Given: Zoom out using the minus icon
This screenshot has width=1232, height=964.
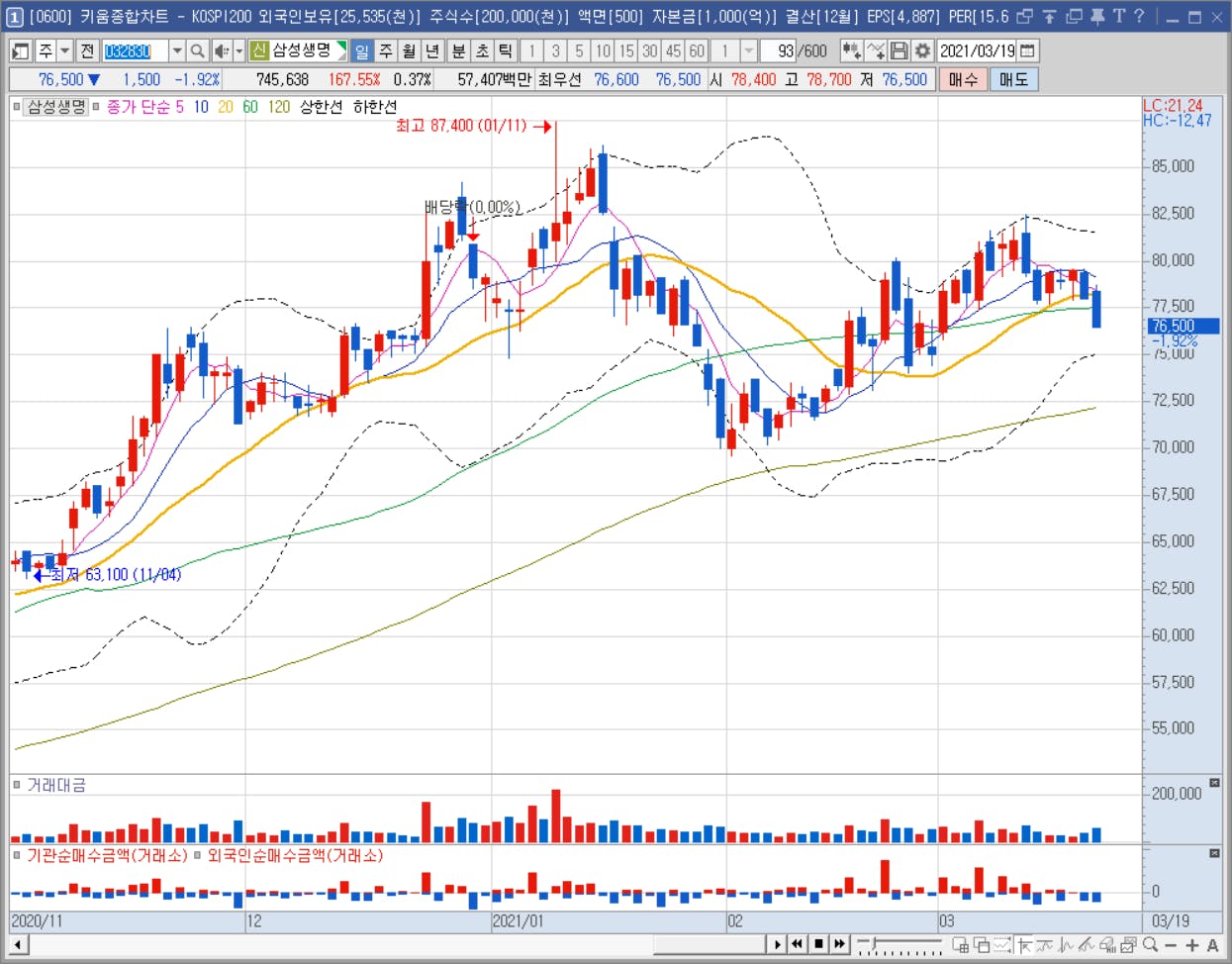Looking at the screenshot, I should (1171, 945).
